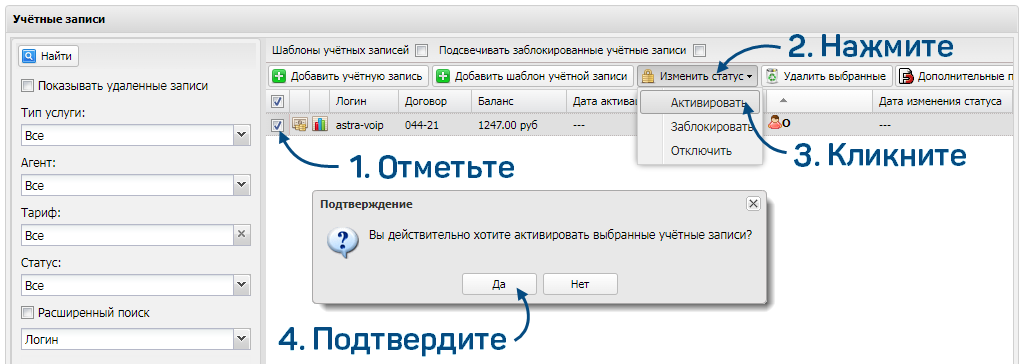This screenshot has height=364, width=1024.
Task: Open the Агент dropdown
Action: tap(242, 186)
